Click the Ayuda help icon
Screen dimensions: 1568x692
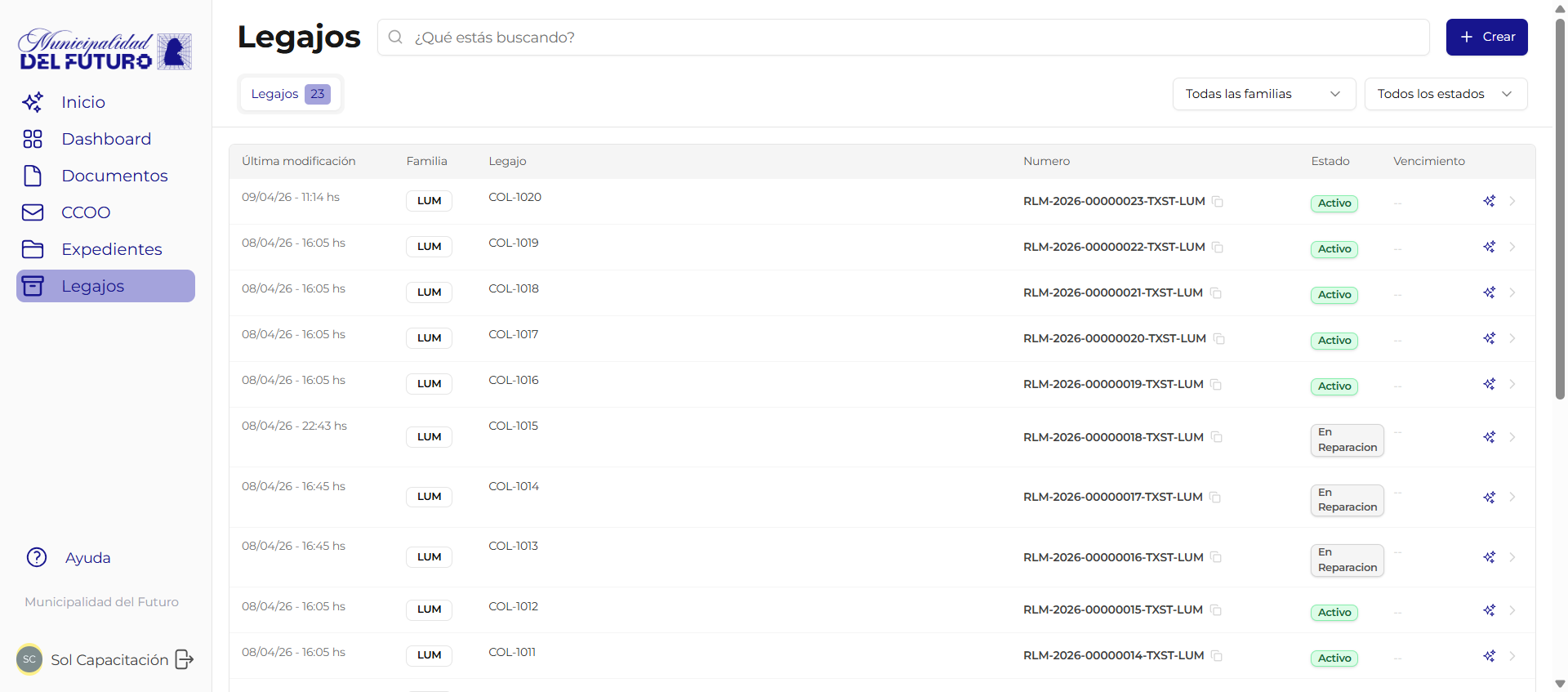pos(37,557)
